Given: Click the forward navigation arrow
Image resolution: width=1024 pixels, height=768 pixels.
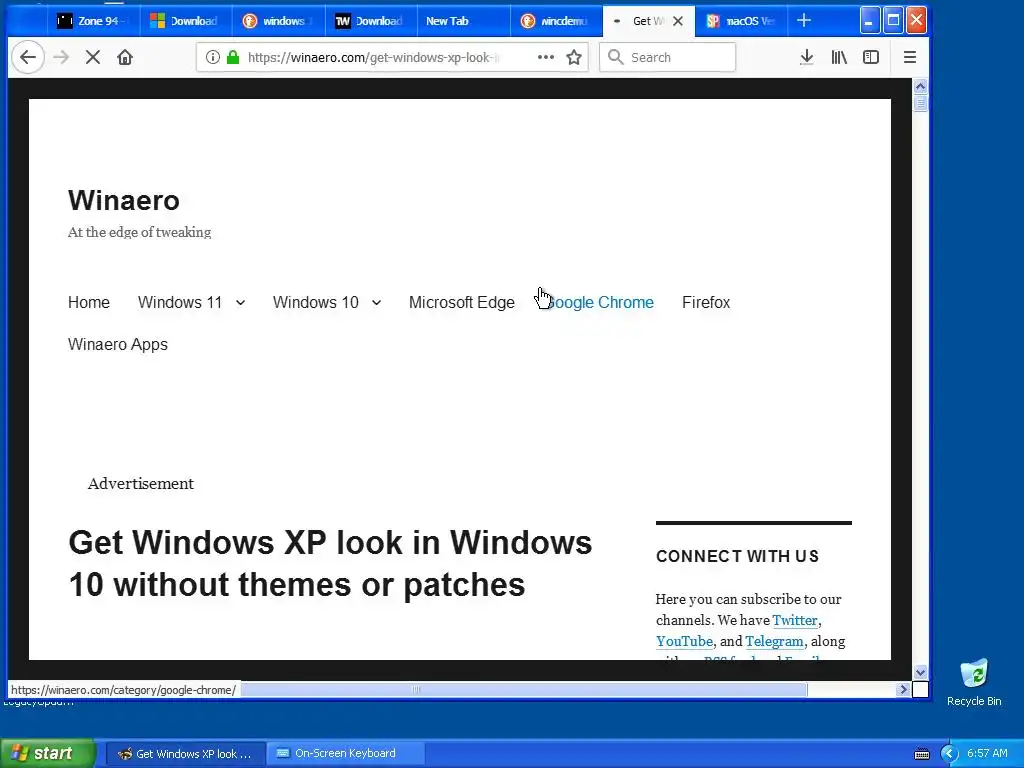Looking at the screenshot, I should pos(61,57).
